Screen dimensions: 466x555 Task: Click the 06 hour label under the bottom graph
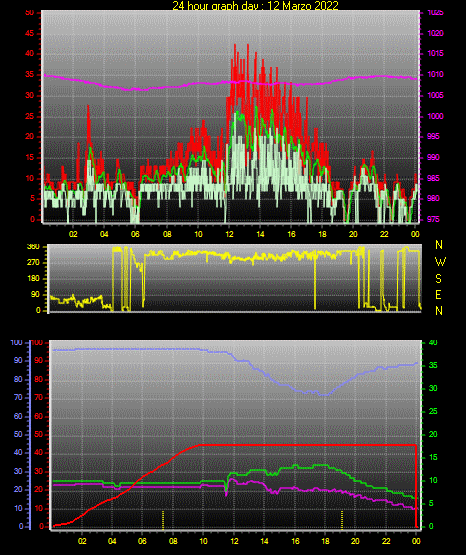tap(142, 541)
